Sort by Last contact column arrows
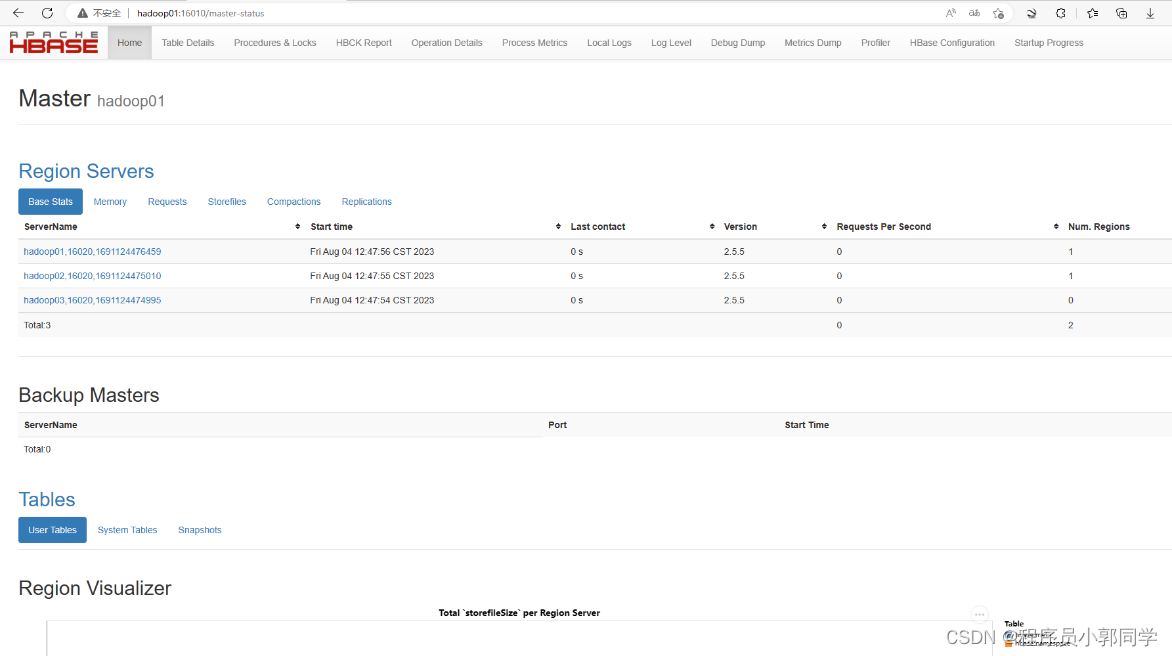 (x=712, y=226)
